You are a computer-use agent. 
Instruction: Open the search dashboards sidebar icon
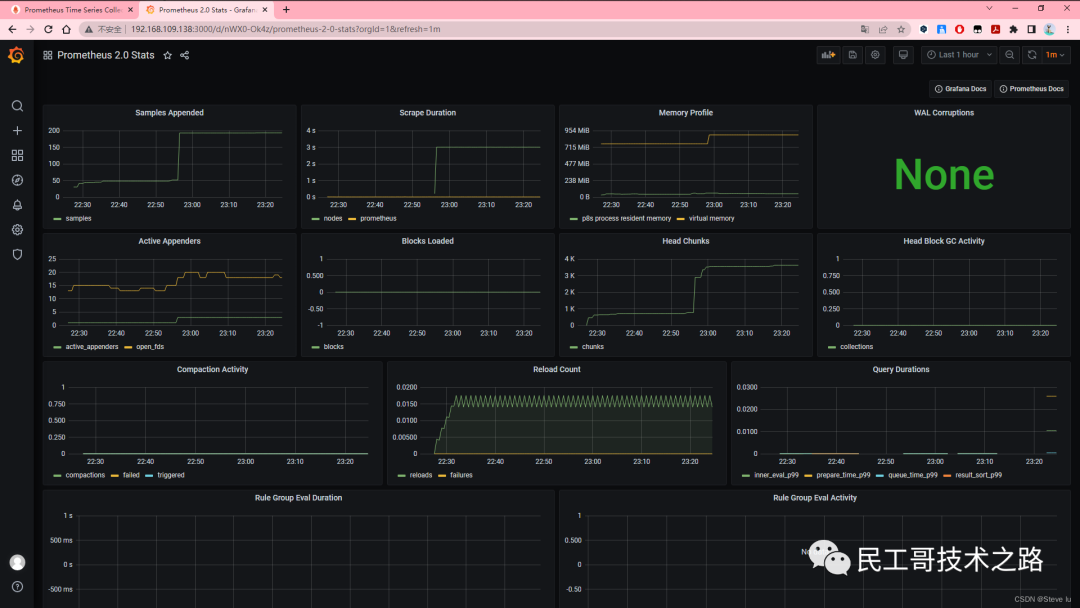pos(17,106)
